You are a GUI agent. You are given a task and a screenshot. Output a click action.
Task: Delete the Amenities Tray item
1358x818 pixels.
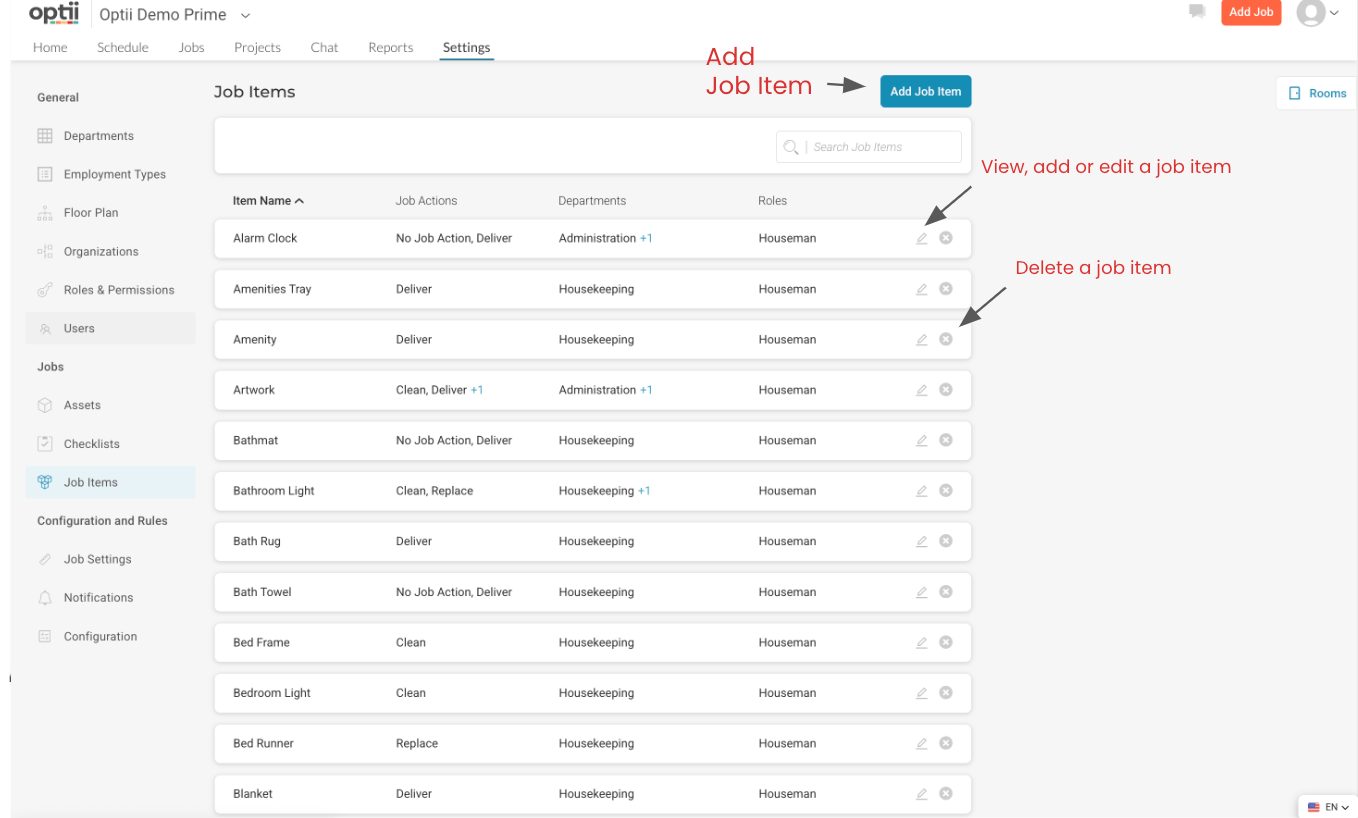946,289
